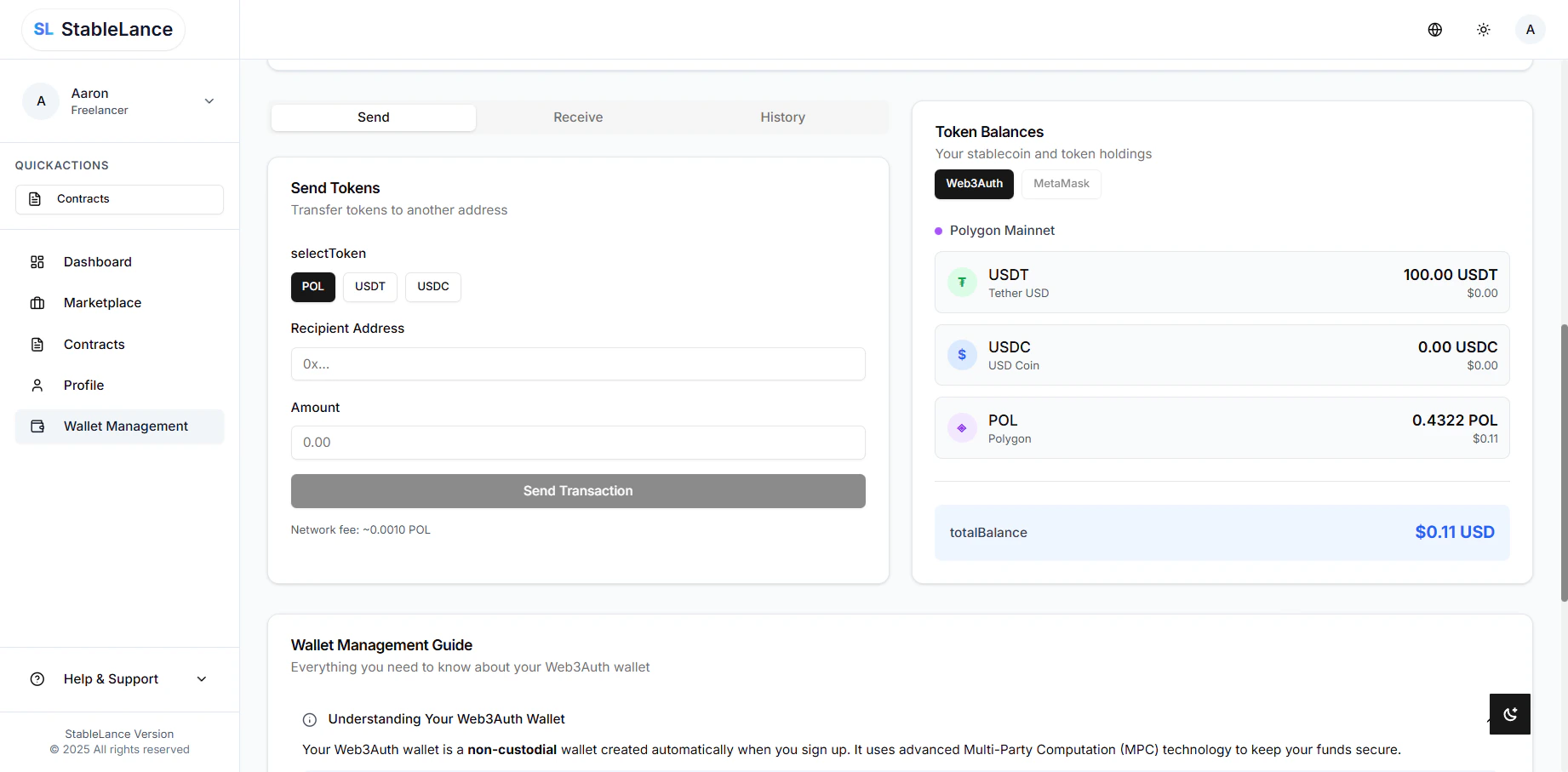The width and height of the screenshot is (1568, 772).
Task: Select USDC as the token to send
Action: [432, 287]
